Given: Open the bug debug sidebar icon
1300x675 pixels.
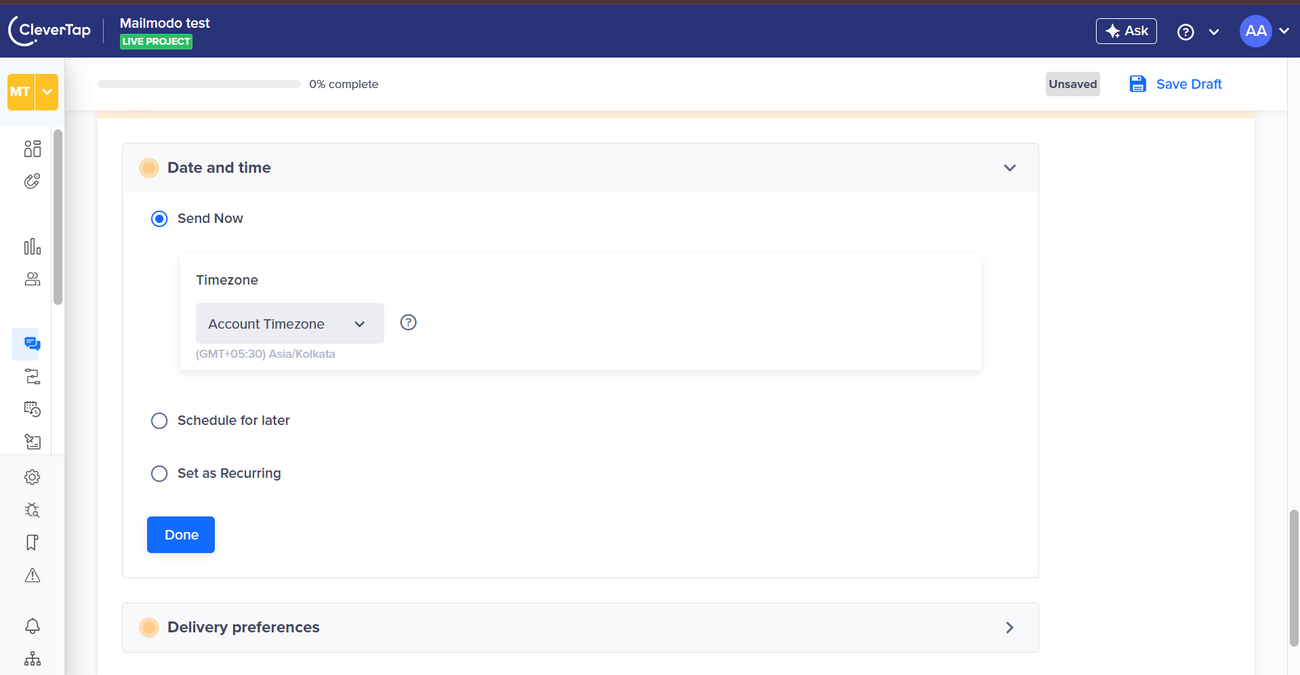Looking at the screenshot, I should click(x=32, y=510).
